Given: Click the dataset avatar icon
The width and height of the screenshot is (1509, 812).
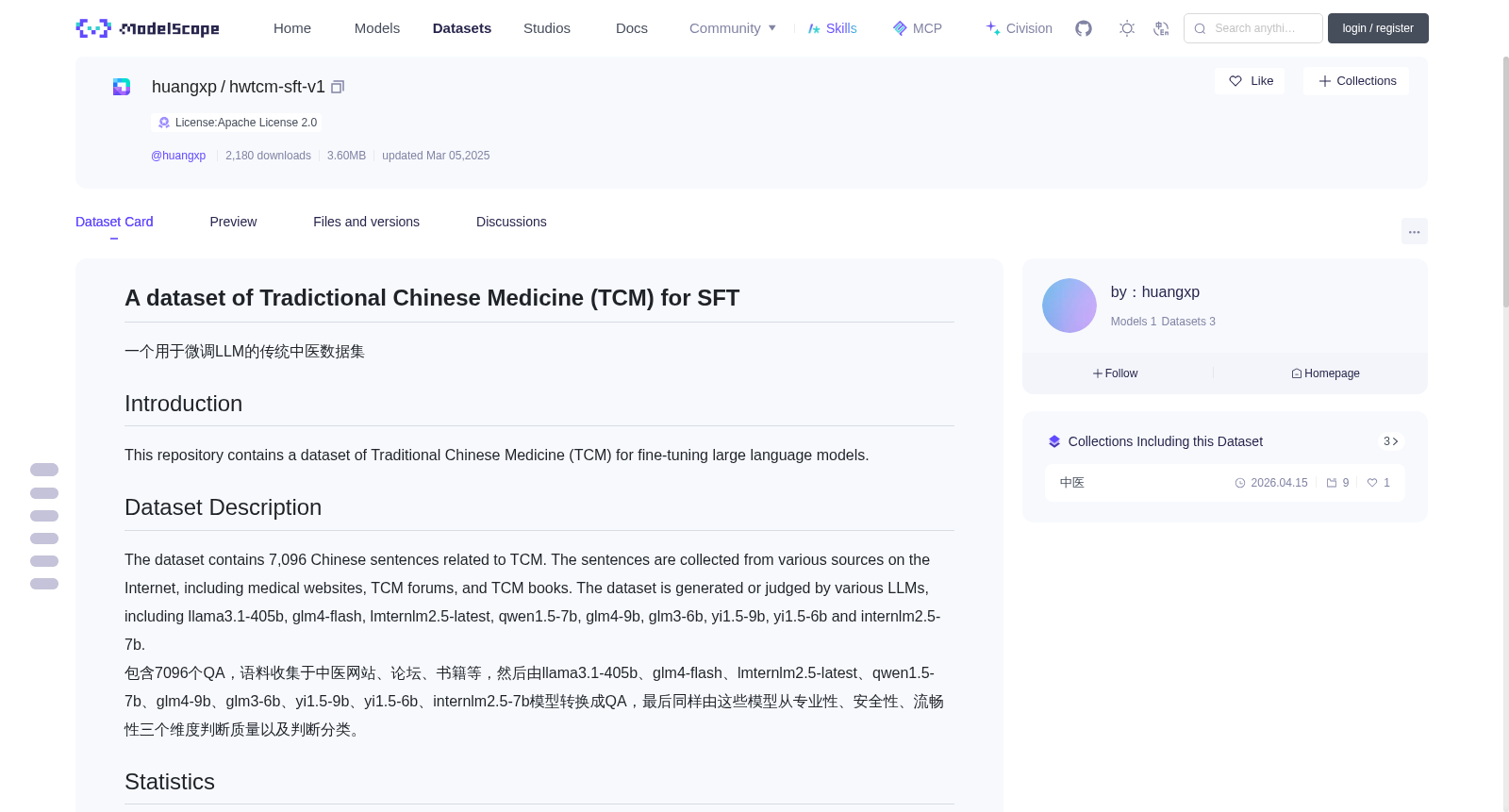Looking at the screenshot, I should point(122,87).
